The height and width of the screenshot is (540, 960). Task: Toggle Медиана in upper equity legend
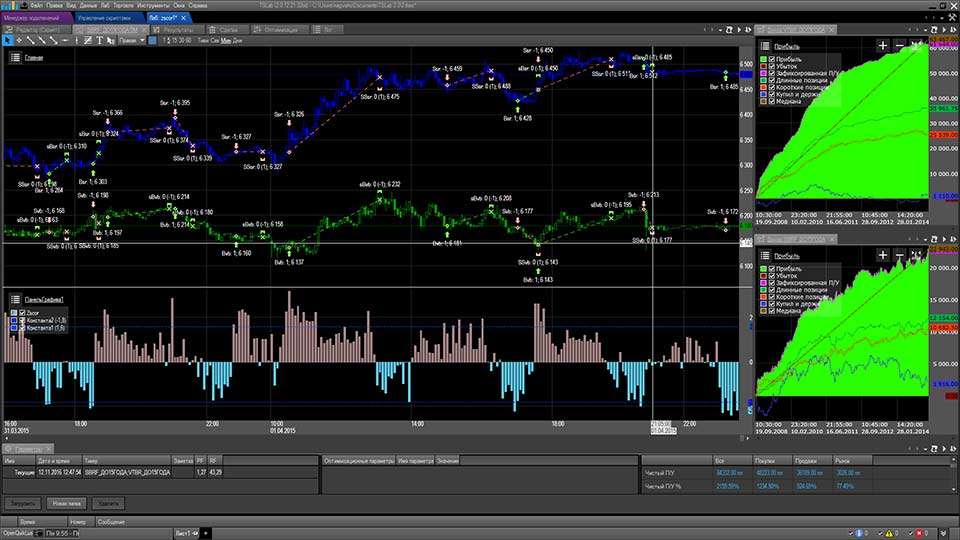coord(771,102)
